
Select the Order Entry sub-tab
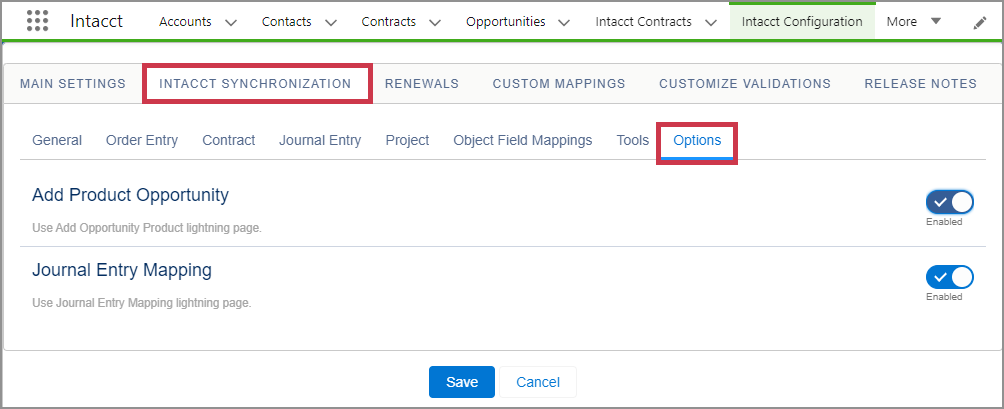(142, 140)
